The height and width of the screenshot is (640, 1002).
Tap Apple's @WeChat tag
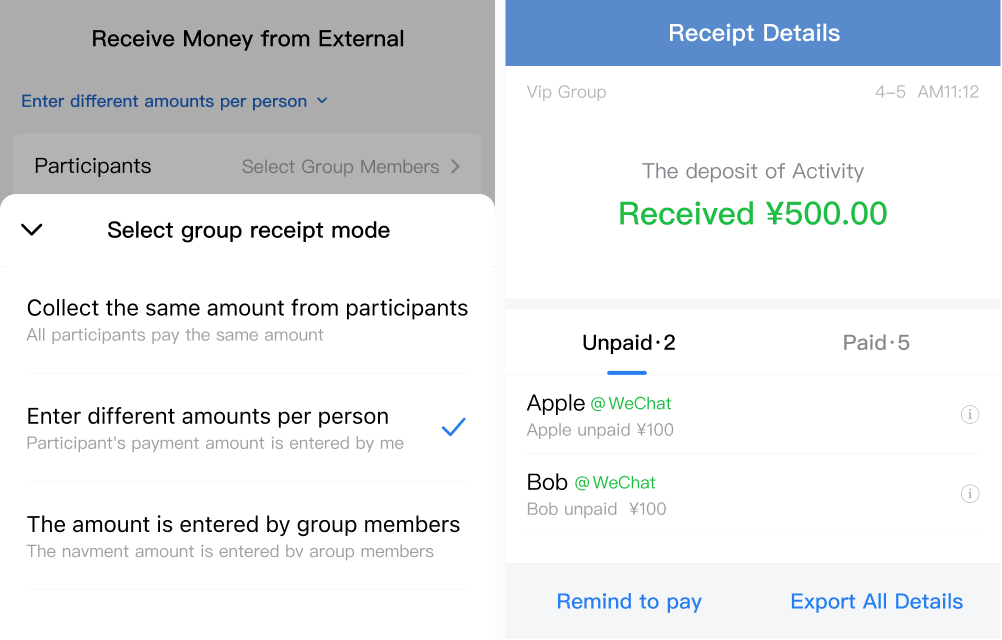pos(631,404)
